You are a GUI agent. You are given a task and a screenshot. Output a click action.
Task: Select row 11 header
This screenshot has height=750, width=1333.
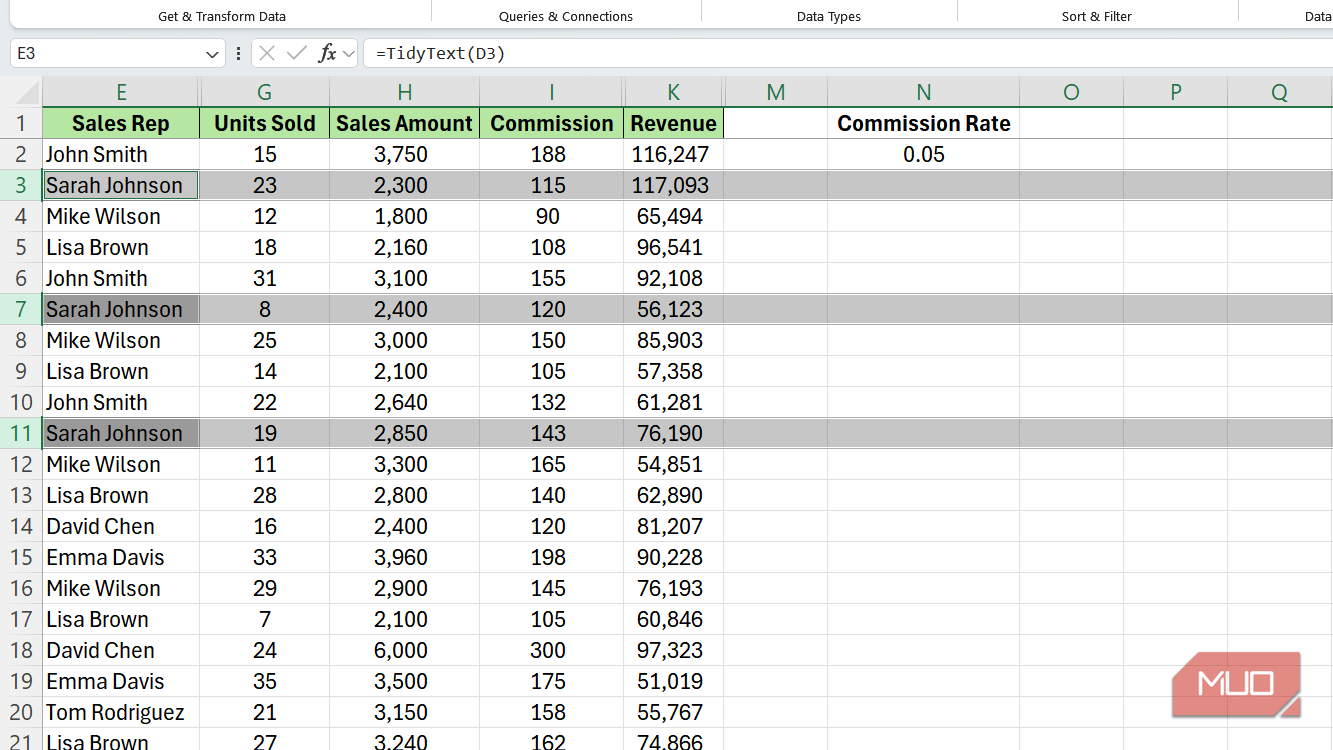(21, 433)
